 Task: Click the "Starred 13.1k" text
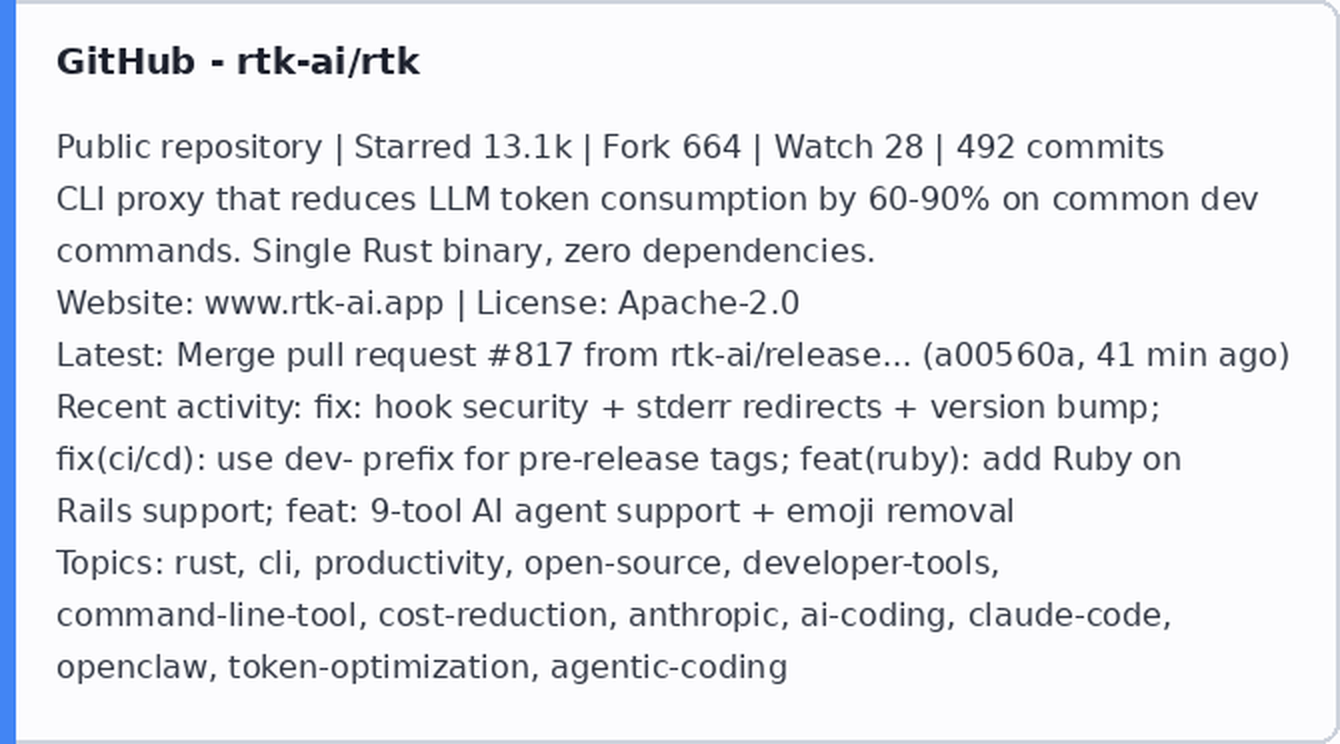tap(463, 147)
